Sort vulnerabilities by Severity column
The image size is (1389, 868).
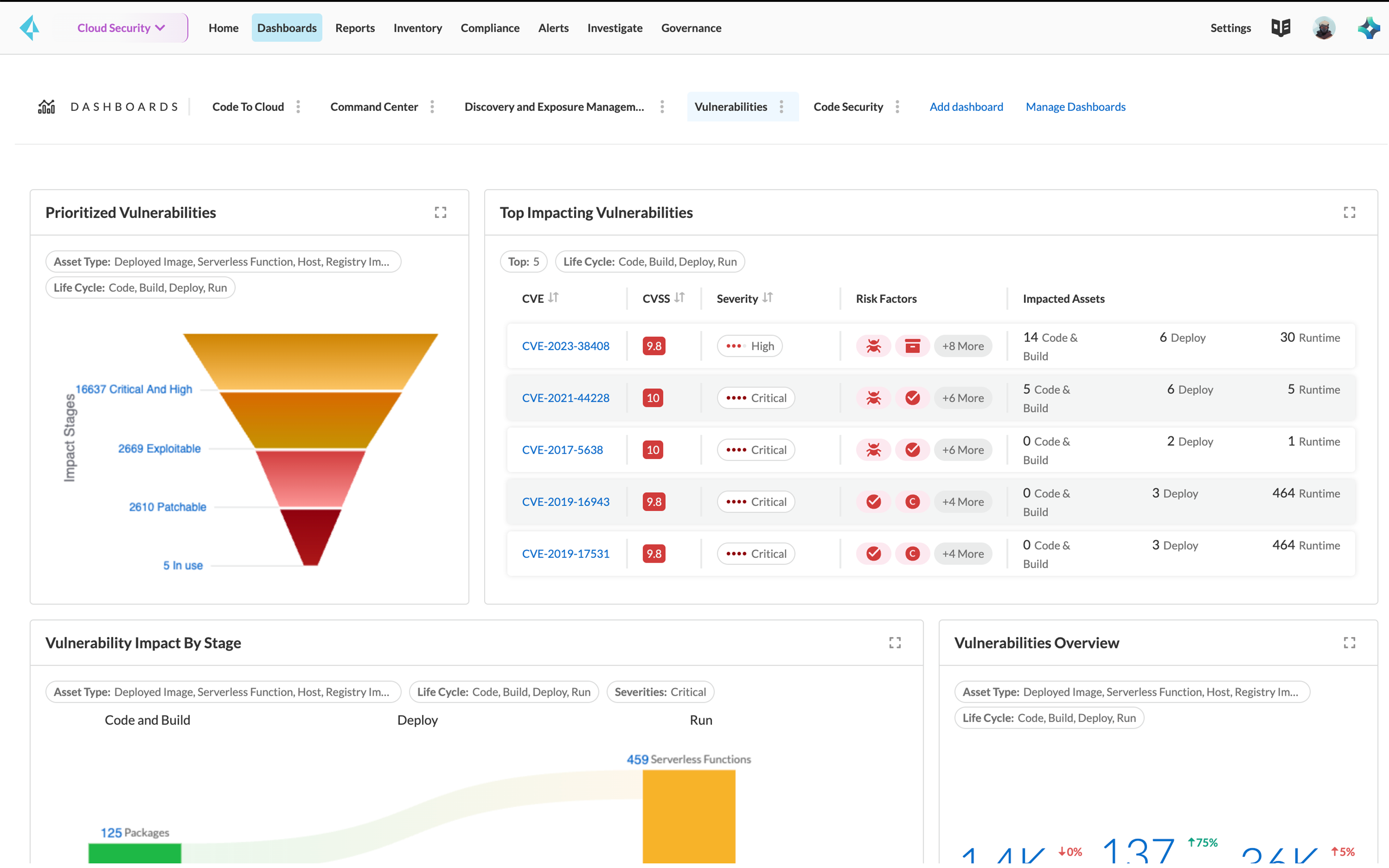coord(767,298)
